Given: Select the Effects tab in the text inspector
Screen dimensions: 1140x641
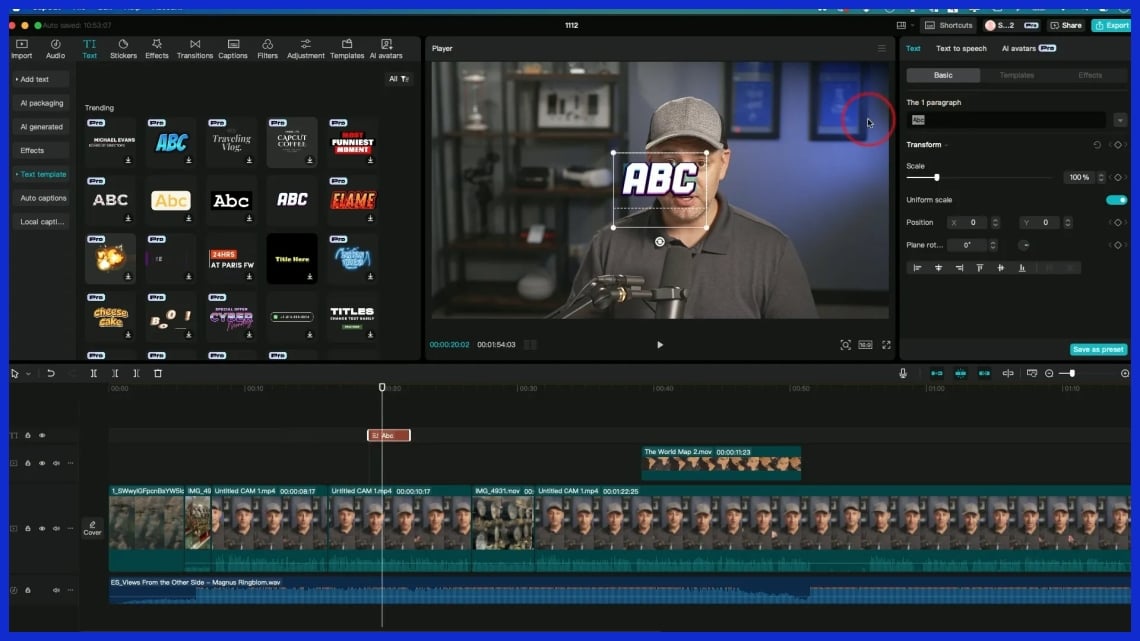Looking at the screenshot, I should click(1090, 75).
